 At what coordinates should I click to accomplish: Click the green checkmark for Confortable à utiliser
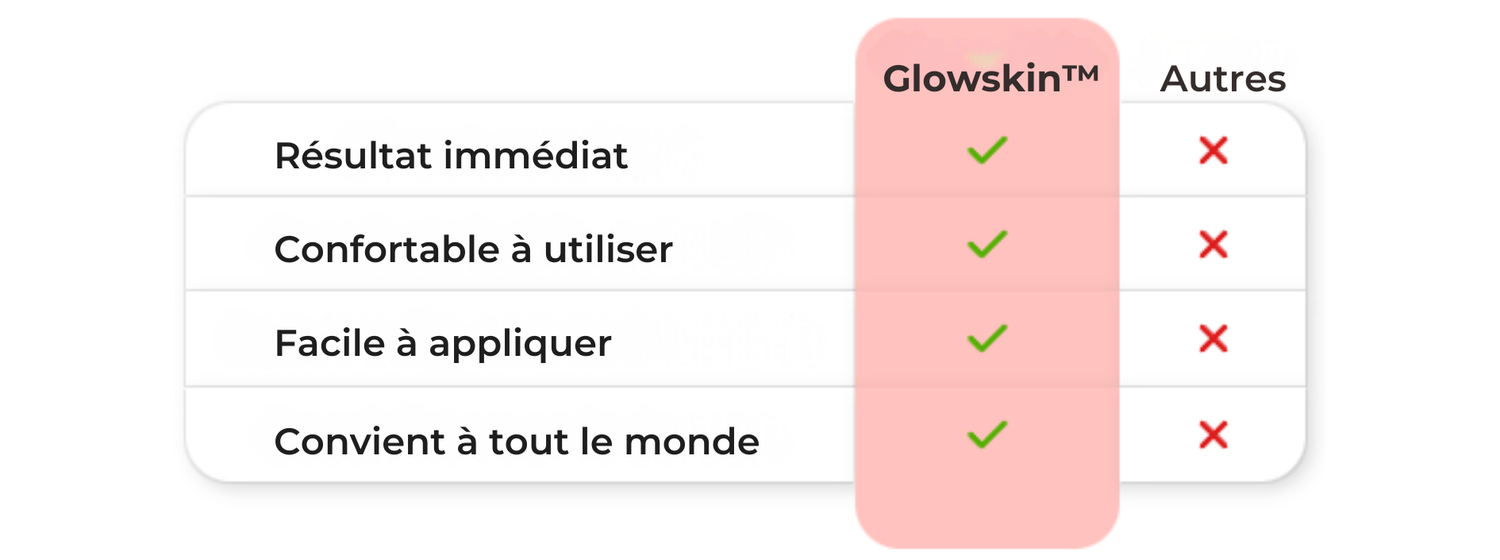pyautogui.click(x=987, y=245)
